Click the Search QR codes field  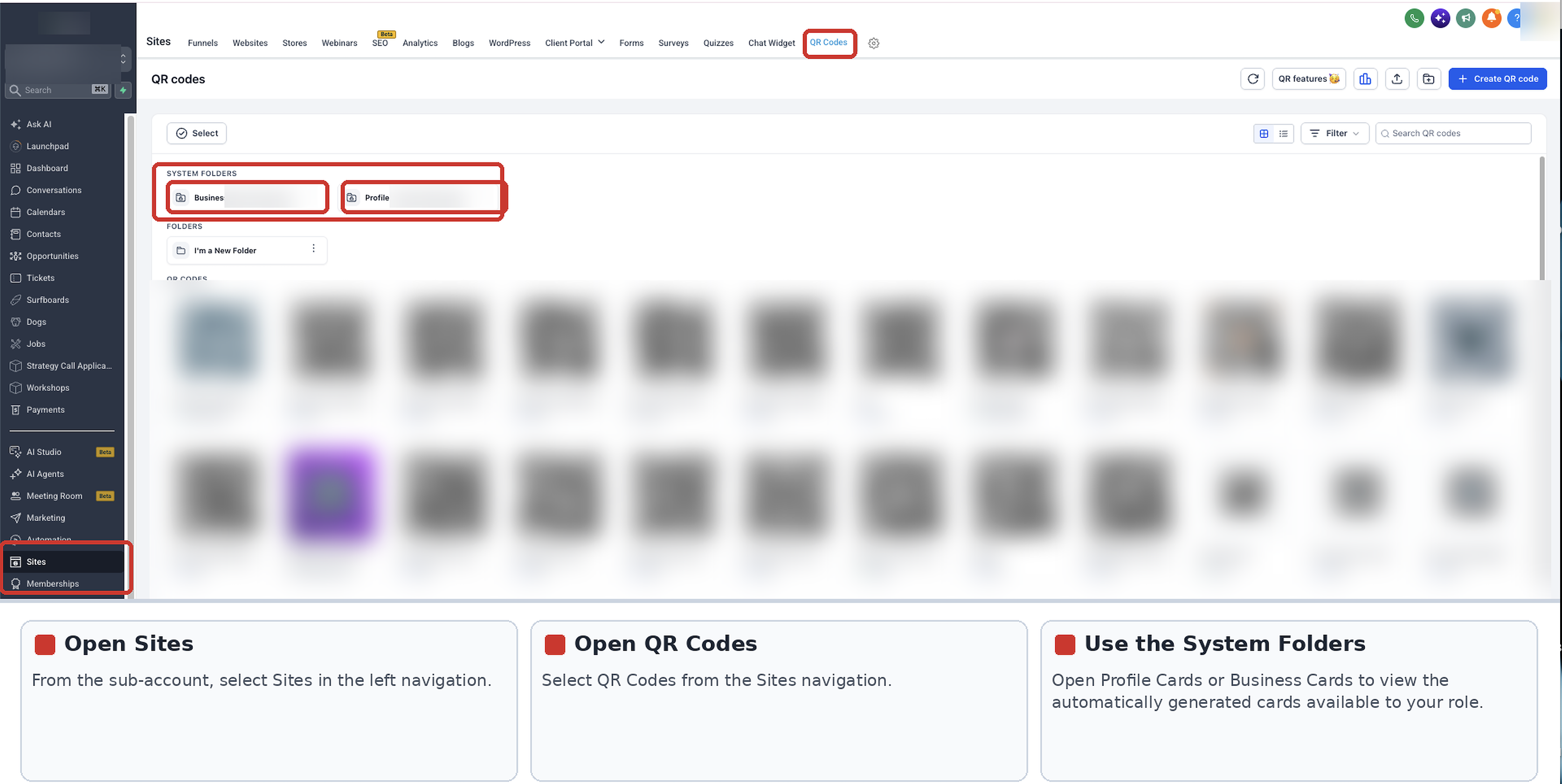(1452, 133)
